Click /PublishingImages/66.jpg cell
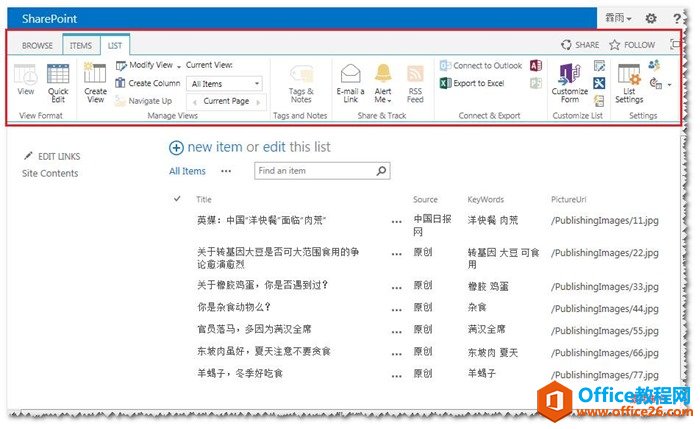This screenshot has height=429, width=700. tap(604, 353)
